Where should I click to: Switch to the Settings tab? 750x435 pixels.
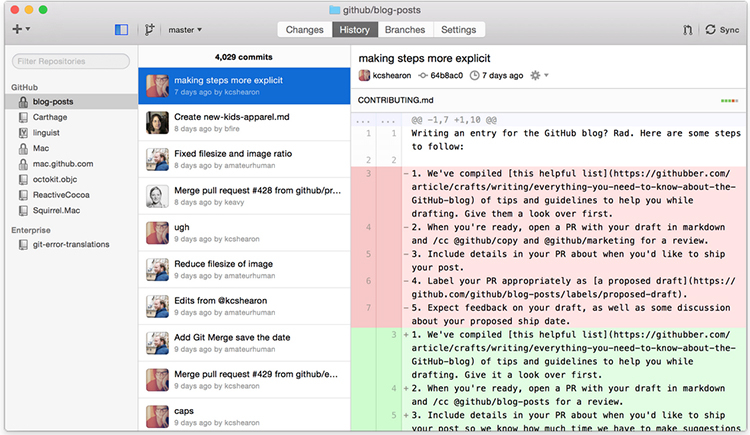[x=458, y=30]
